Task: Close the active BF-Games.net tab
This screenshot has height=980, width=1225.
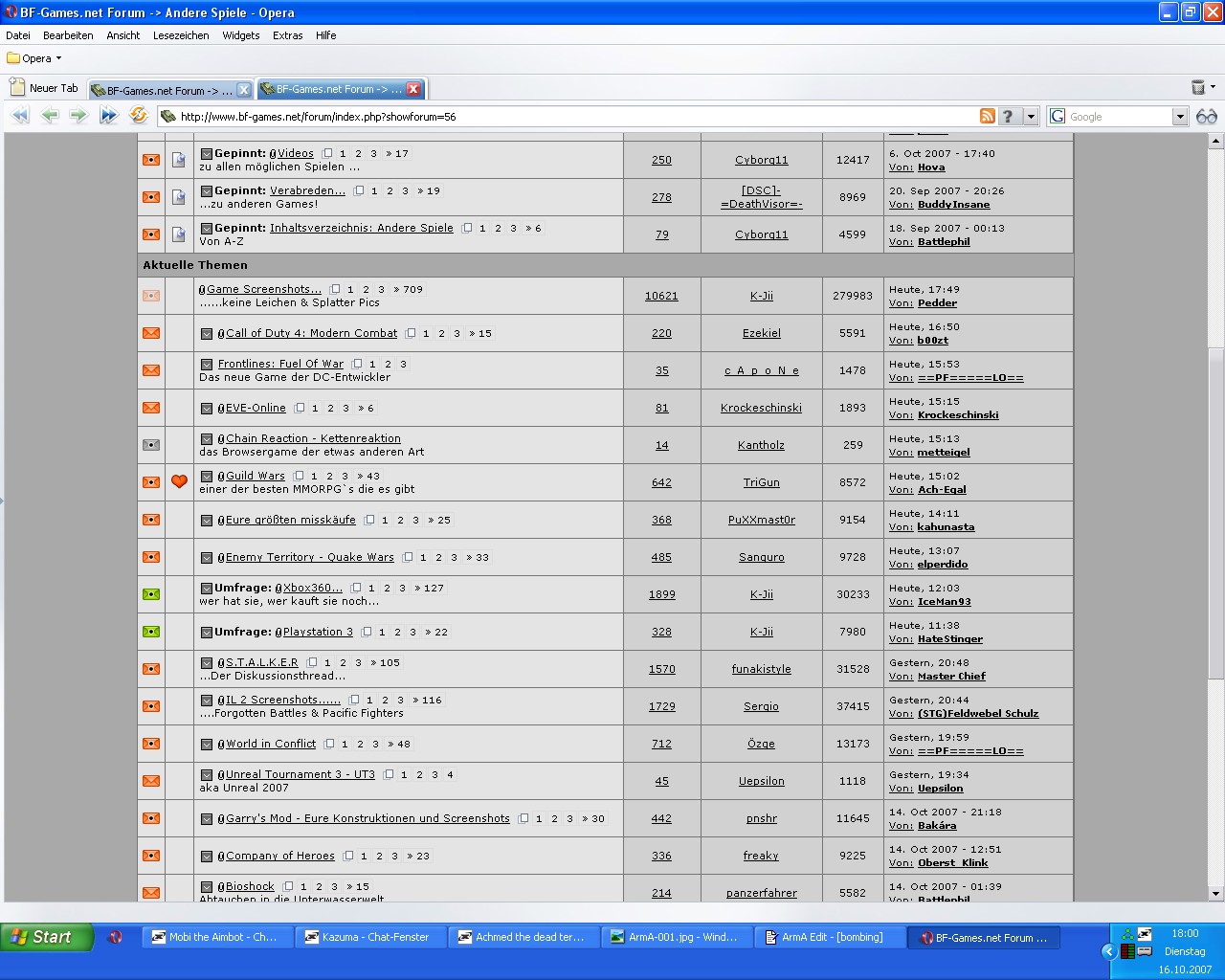Action: [x=413, y=89]
